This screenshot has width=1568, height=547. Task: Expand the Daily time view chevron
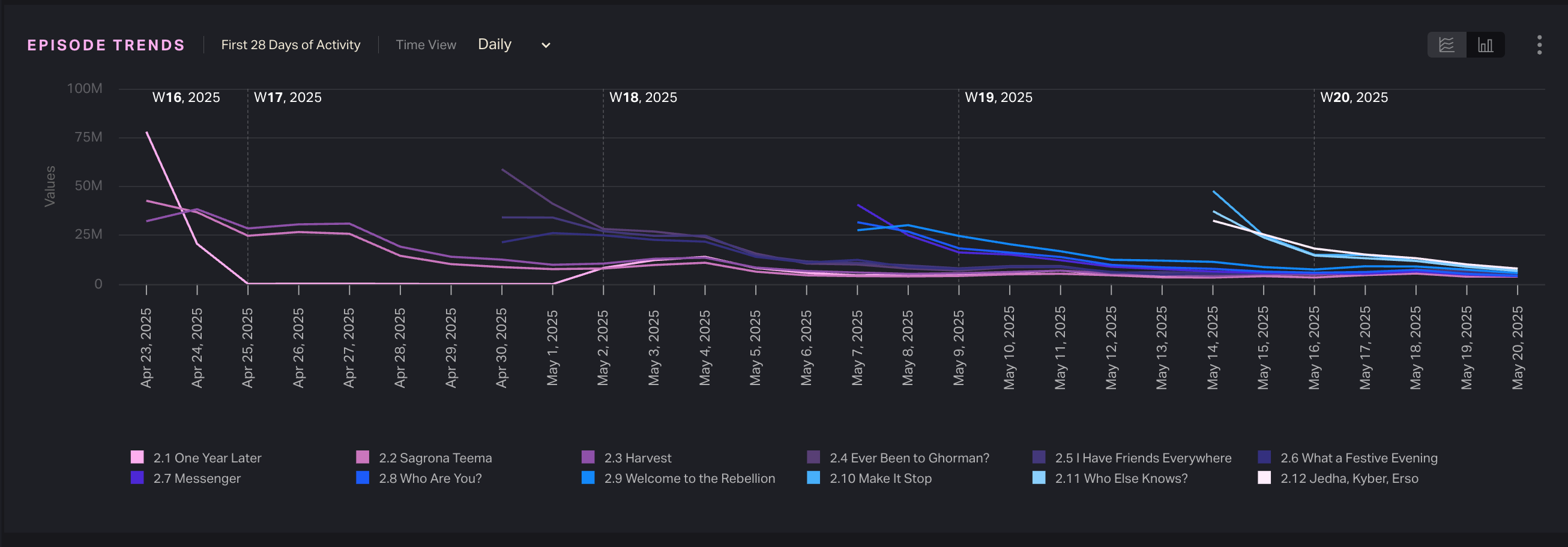click(546, 45)
